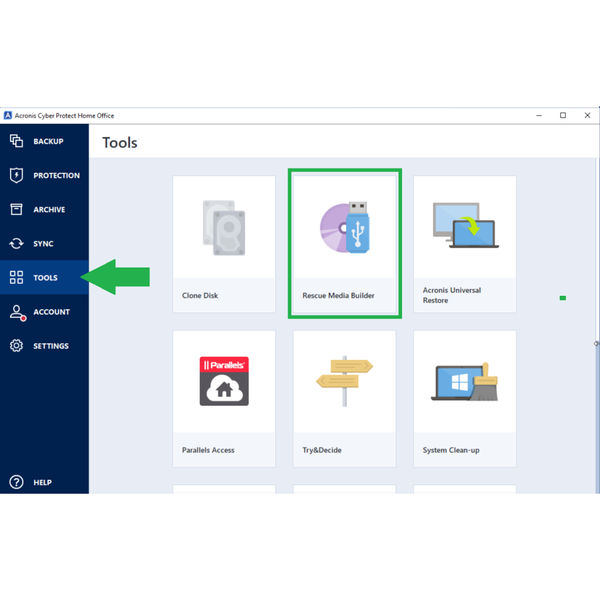Click the Rescue Media Builder label
The image size is (600, 600).
pyautogui.click(x=338, y=295)
